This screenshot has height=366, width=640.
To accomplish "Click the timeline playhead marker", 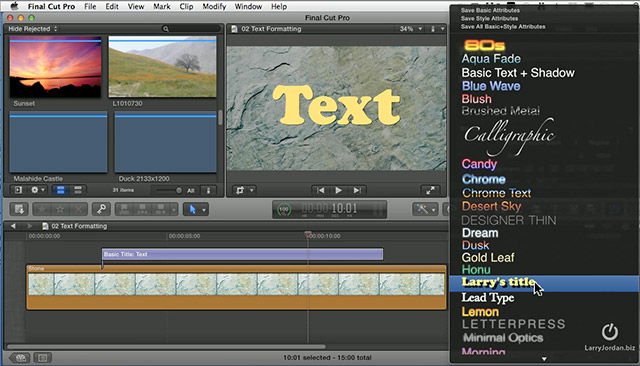I will [308, 234].
